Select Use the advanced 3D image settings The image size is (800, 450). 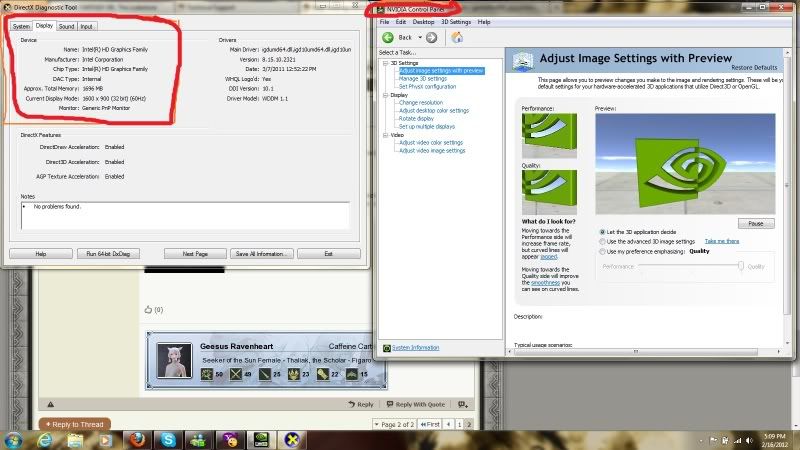[x=603, y=242]
